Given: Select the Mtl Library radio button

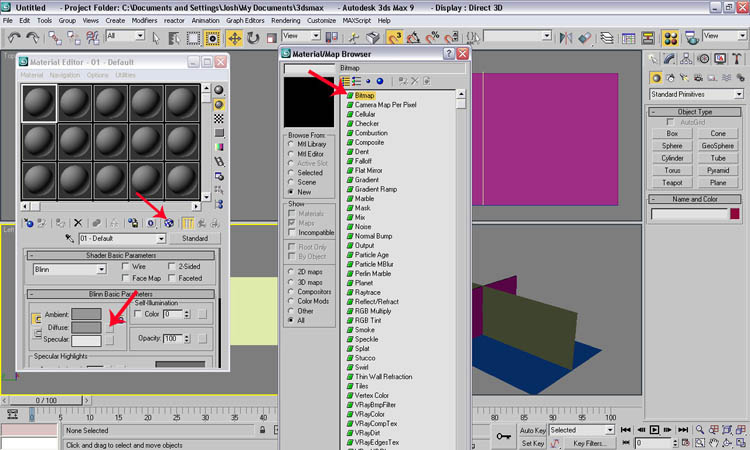Looking at the screenshot, I should coord(290,143).
